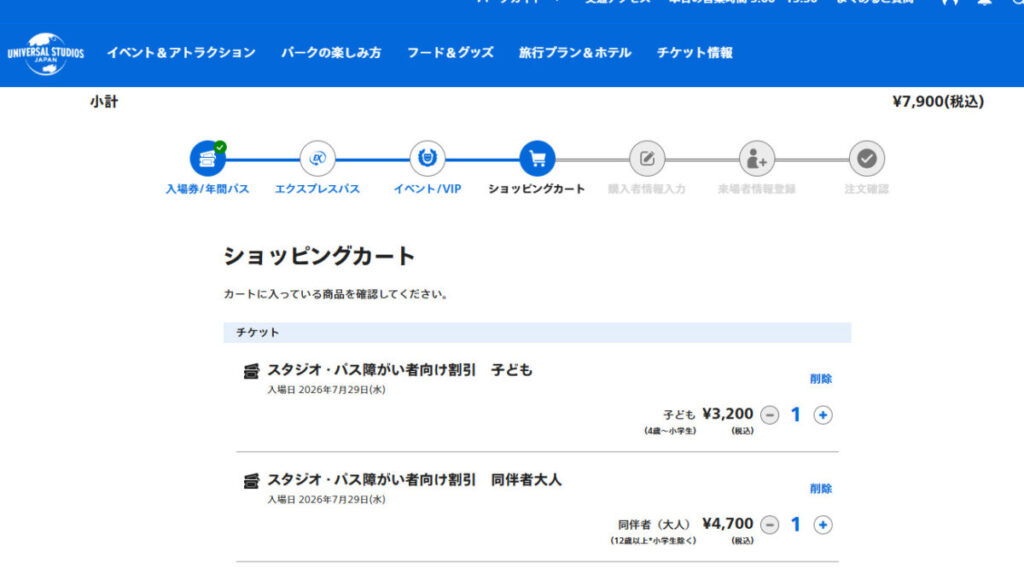1024x568 pixels.
Task: Open the イベント＆アトラクション menu
Action: tap(181, 53)
